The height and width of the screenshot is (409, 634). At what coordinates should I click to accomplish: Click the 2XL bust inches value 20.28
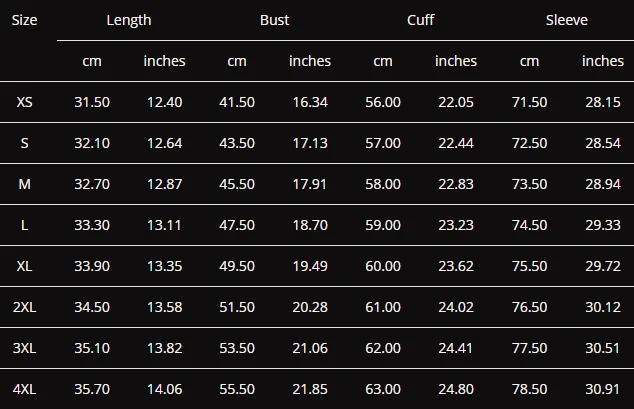pyautogui.click(x=310, y=307)
